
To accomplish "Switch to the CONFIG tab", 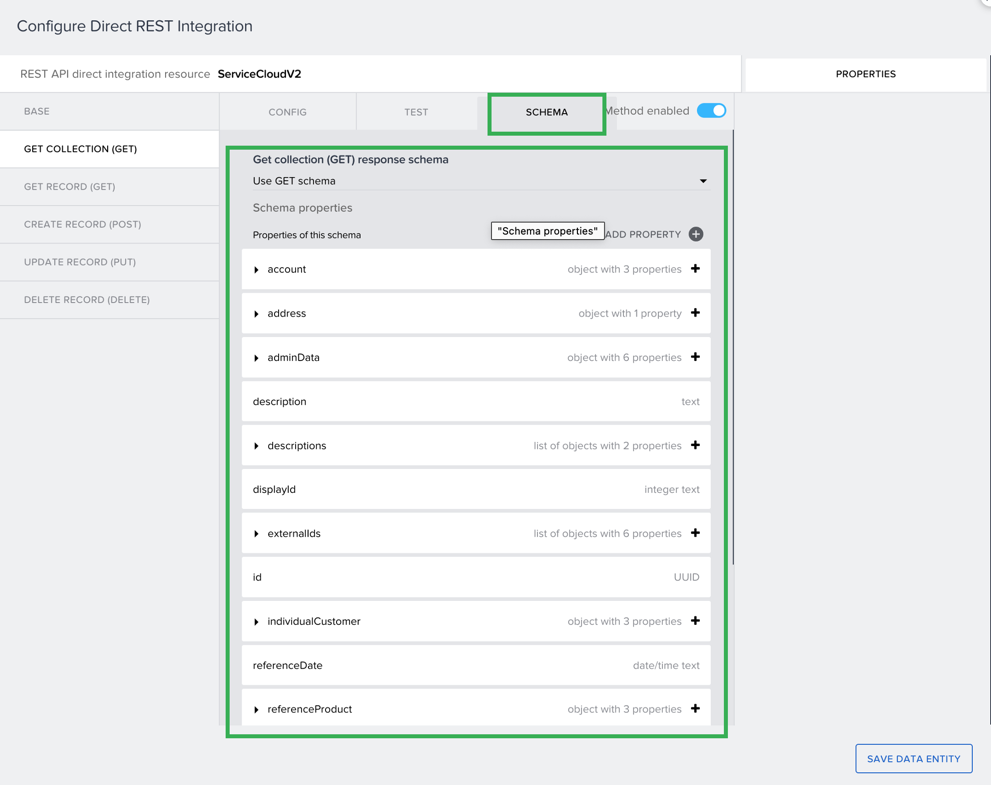I will click(x=287, y=112).
